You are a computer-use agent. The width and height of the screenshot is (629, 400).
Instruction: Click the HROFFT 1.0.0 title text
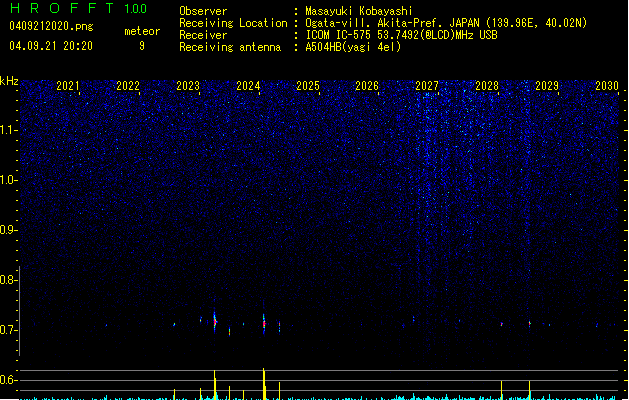point(78,8)
